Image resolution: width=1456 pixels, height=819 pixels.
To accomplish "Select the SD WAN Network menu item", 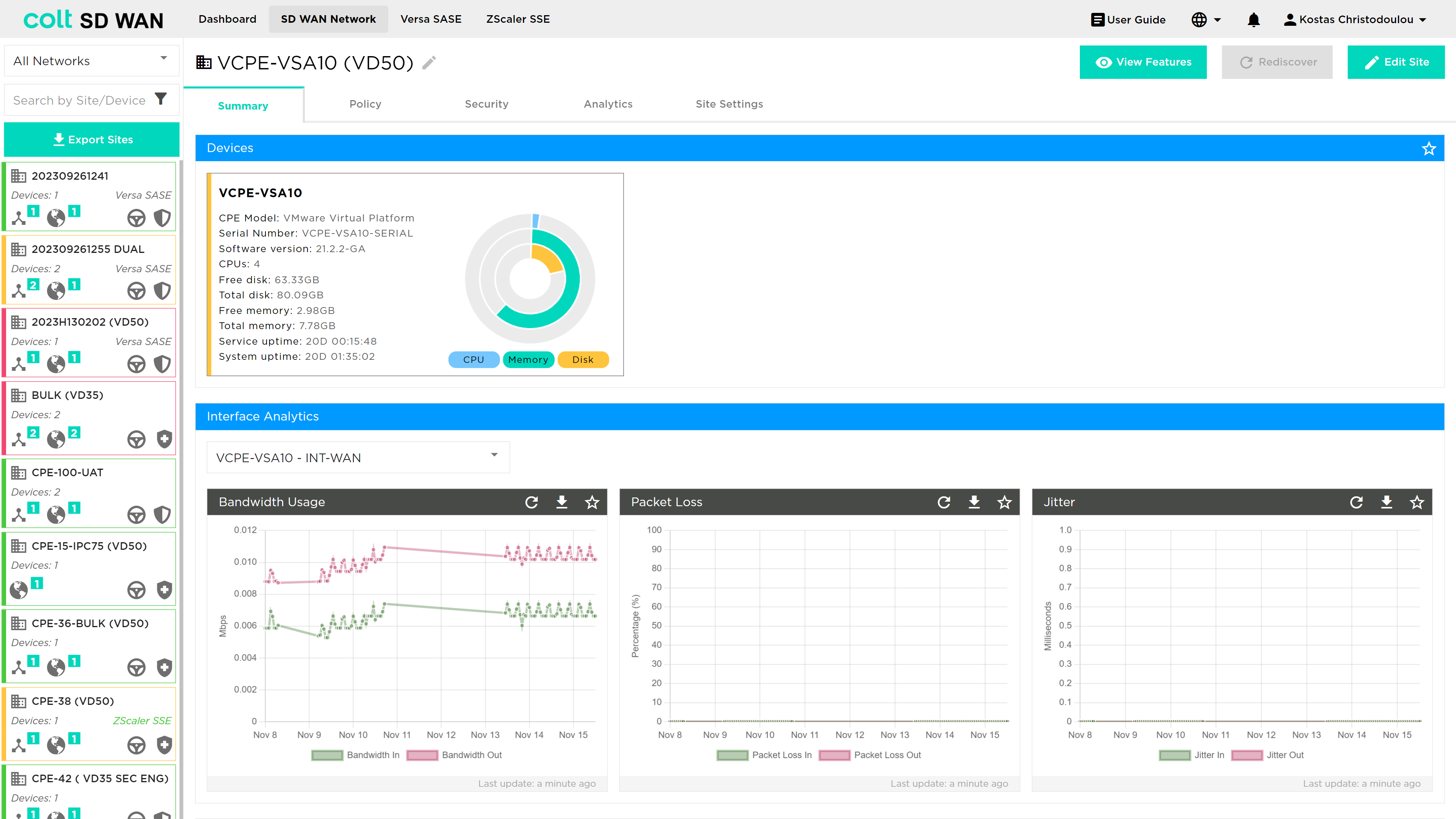I will click(328, 19).
